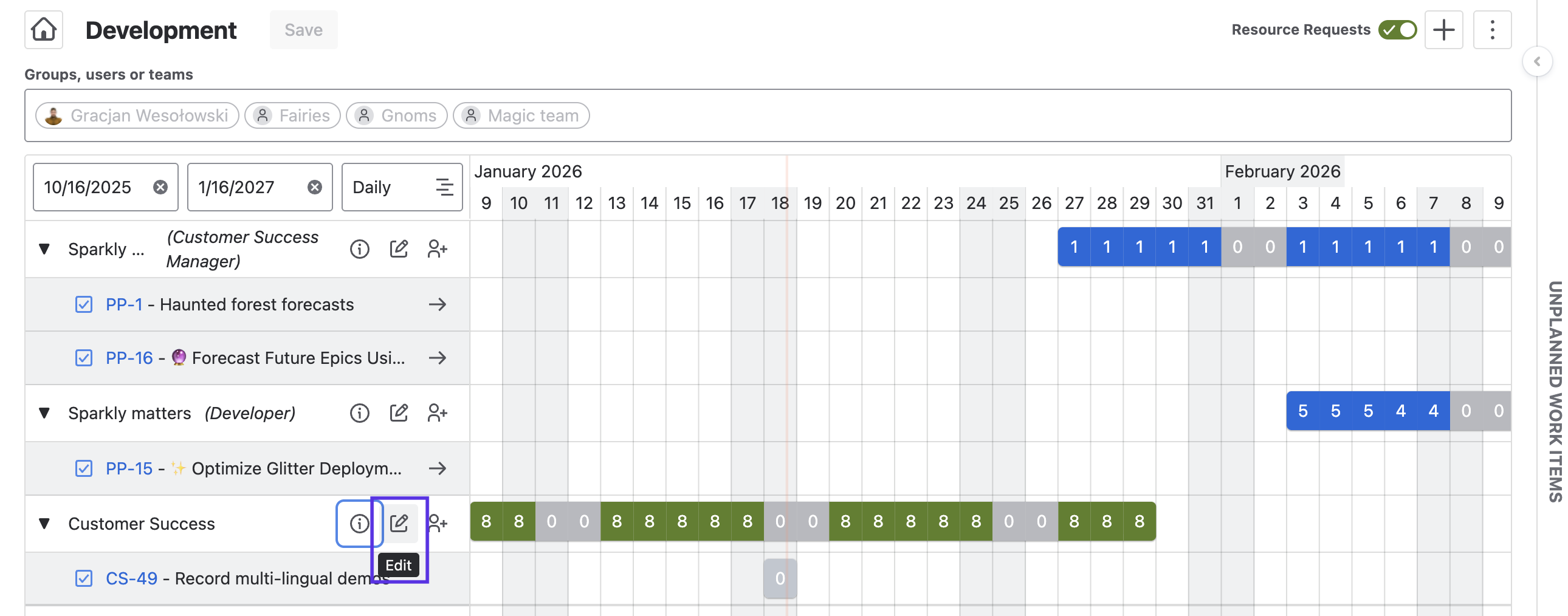Toggle the PP-16 checkbox

[84, 358]
